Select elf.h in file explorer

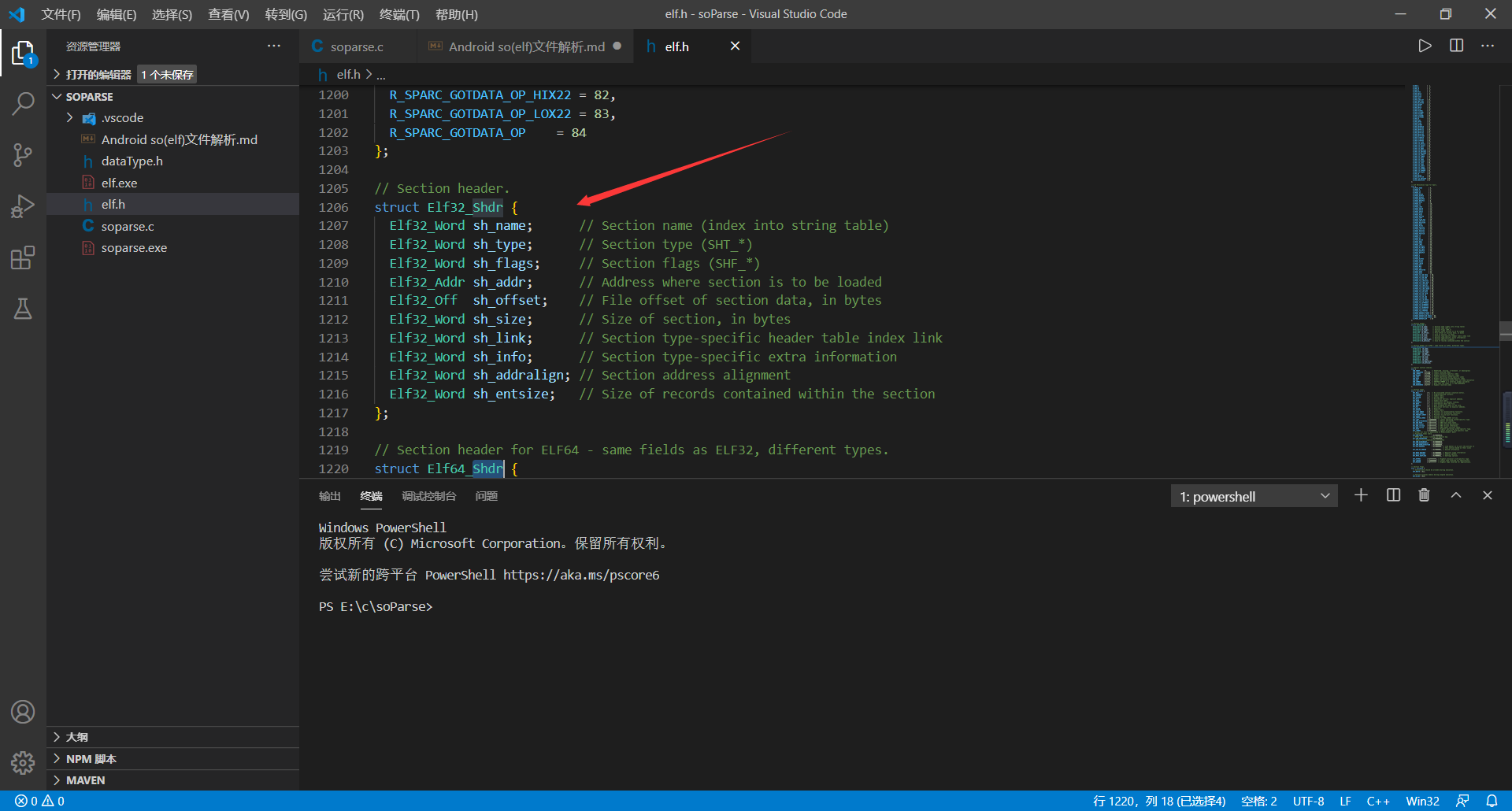(x=173, y=204)
